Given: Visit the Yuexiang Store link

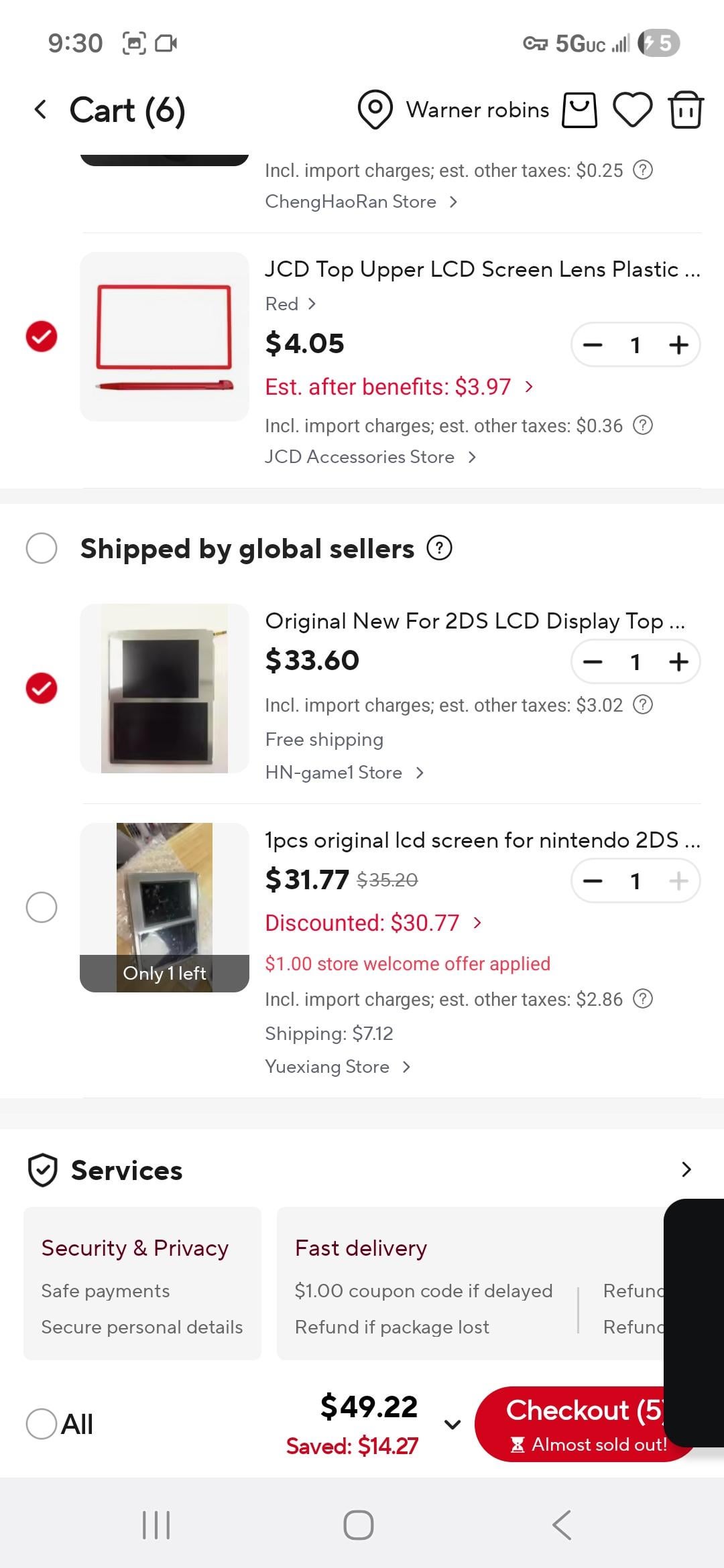Looking at the screenshot, I should pos(337,1067).
